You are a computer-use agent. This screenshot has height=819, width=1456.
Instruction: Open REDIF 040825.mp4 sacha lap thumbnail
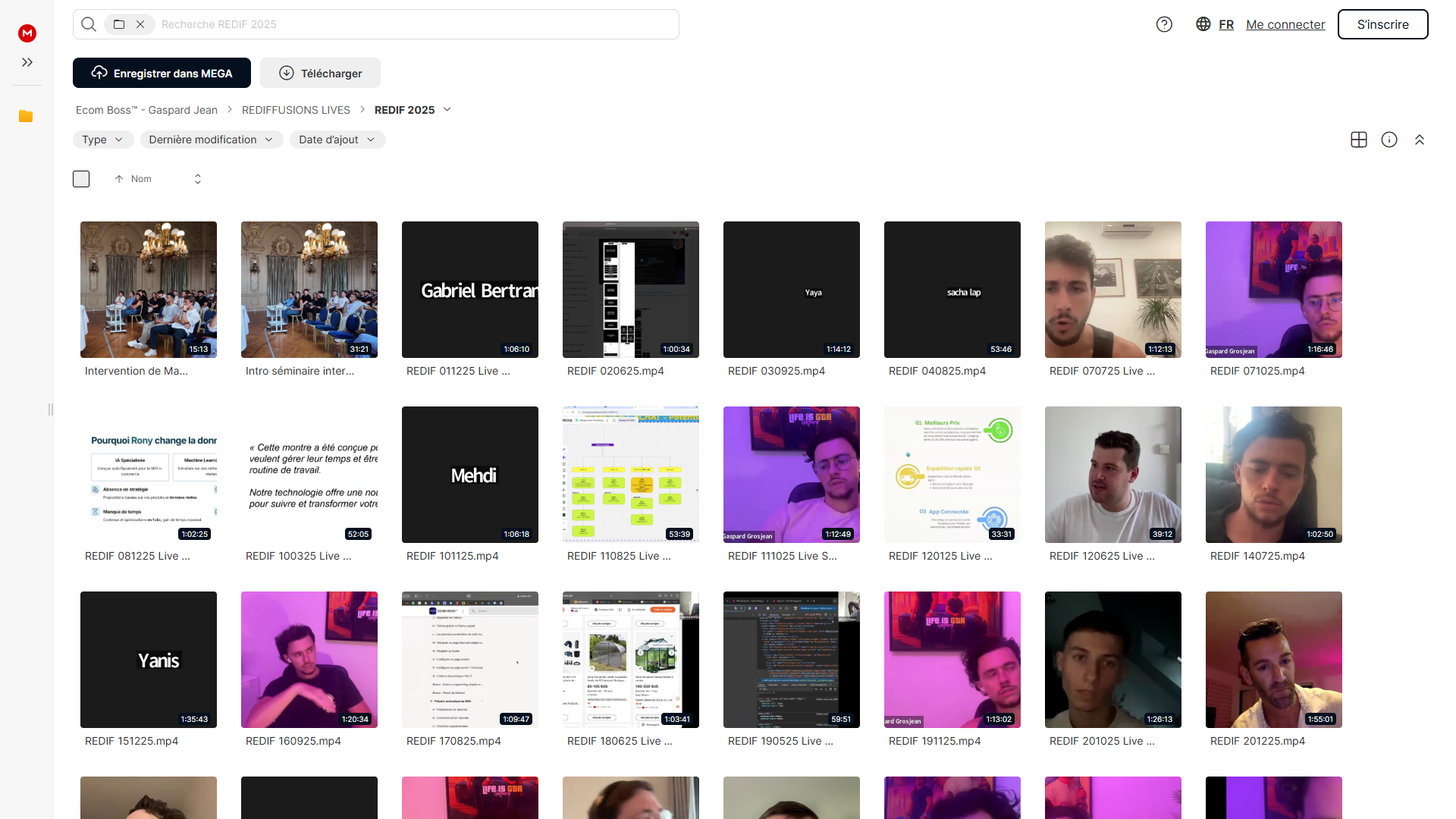click(x=952, y=290)
